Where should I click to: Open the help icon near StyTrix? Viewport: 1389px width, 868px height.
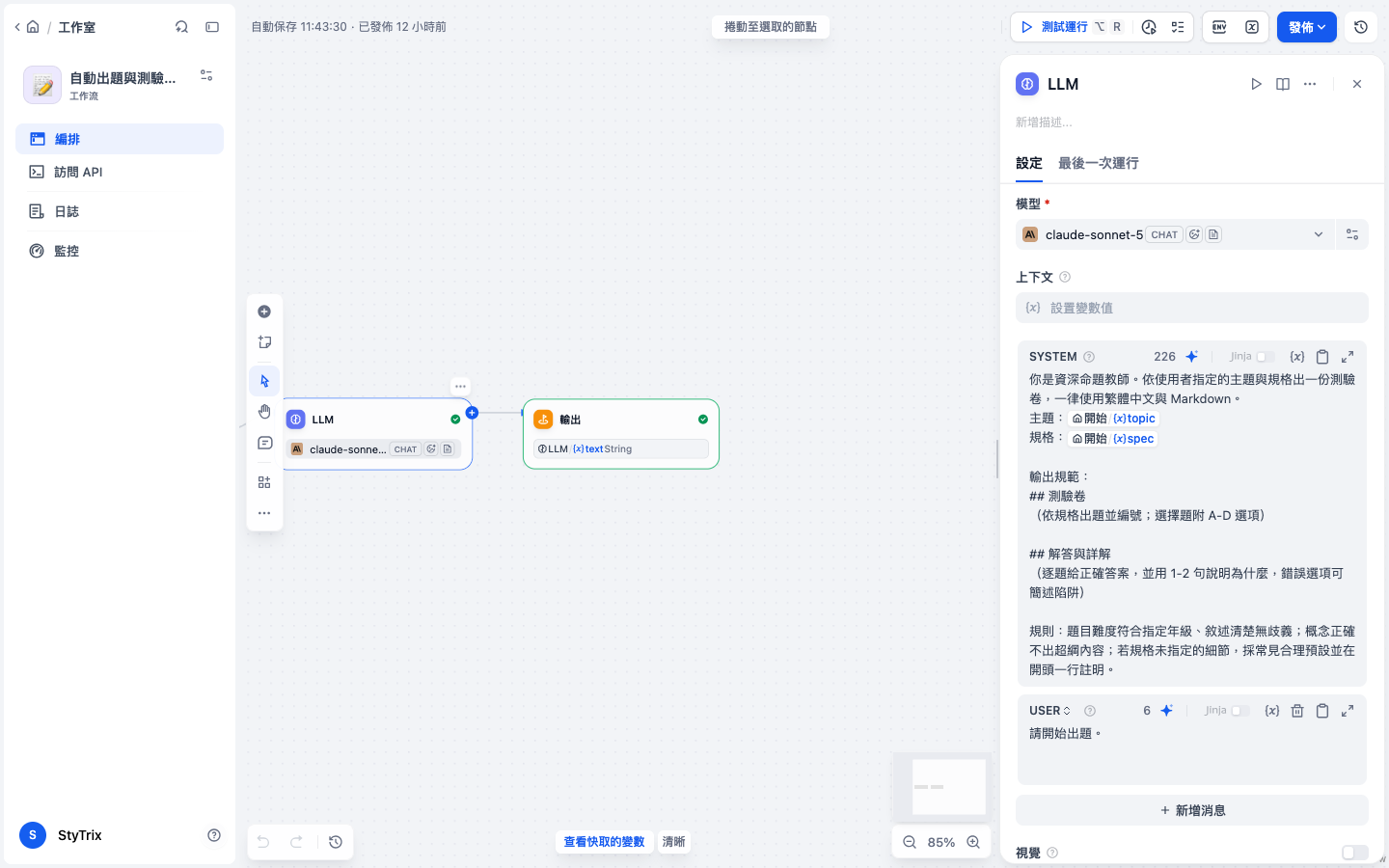(214, 835)
